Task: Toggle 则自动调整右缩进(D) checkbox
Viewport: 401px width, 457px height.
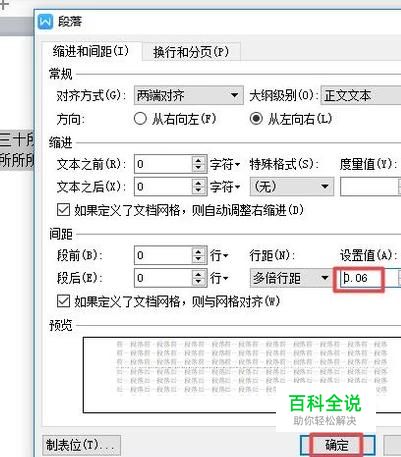Action: [x=63, y=210]
